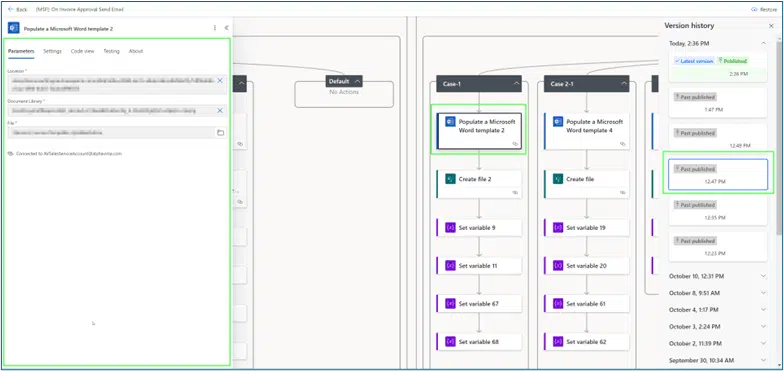Click SharePoint icon on Create file 2

[450, 179]
